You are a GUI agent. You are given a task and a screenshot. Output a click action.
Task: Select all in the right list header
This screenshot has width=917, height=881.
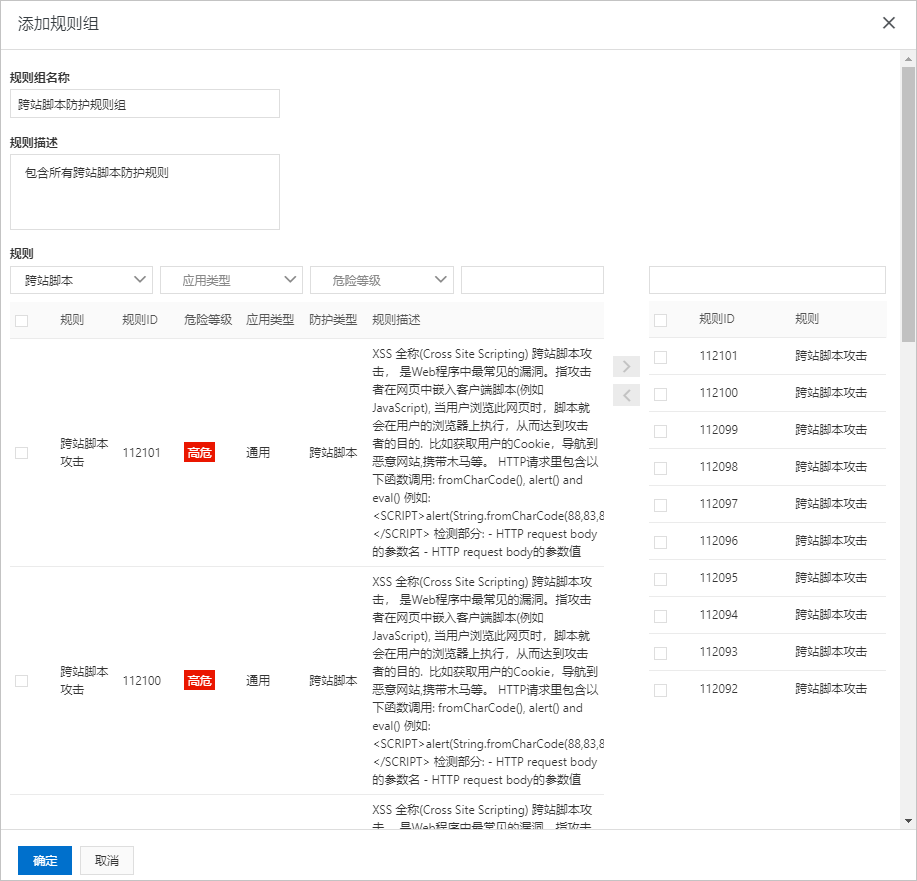(x=660, y=320)
